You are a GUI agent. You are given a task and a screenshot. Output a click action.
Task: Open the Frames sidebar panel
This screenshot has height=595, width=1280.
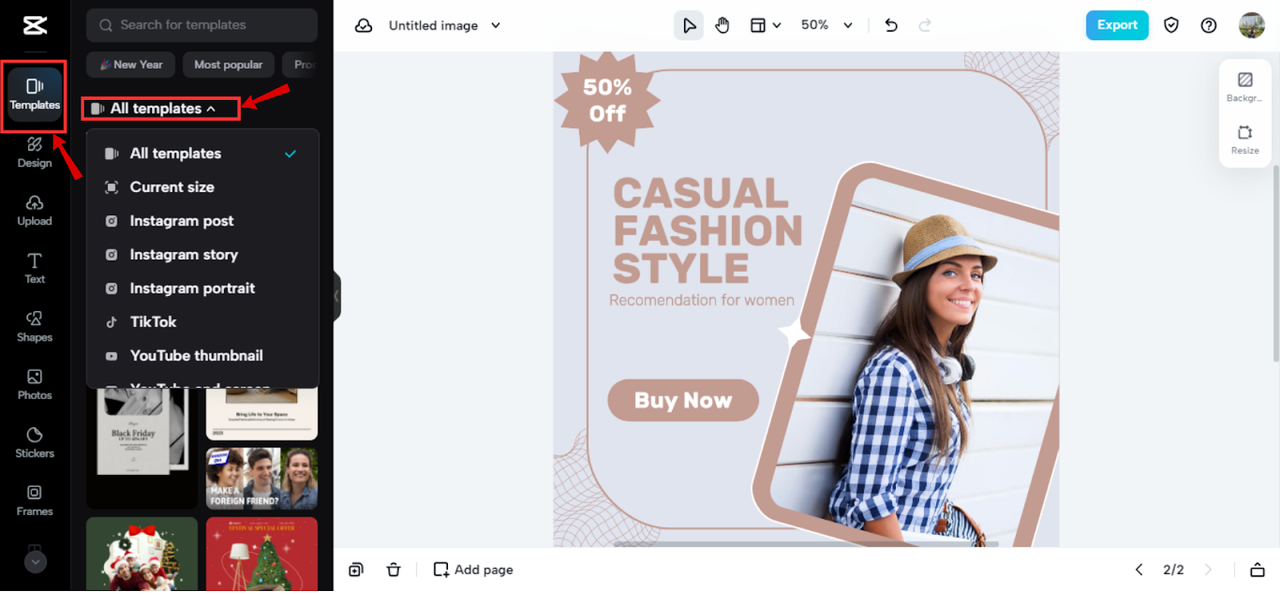[x=35, y=500]
